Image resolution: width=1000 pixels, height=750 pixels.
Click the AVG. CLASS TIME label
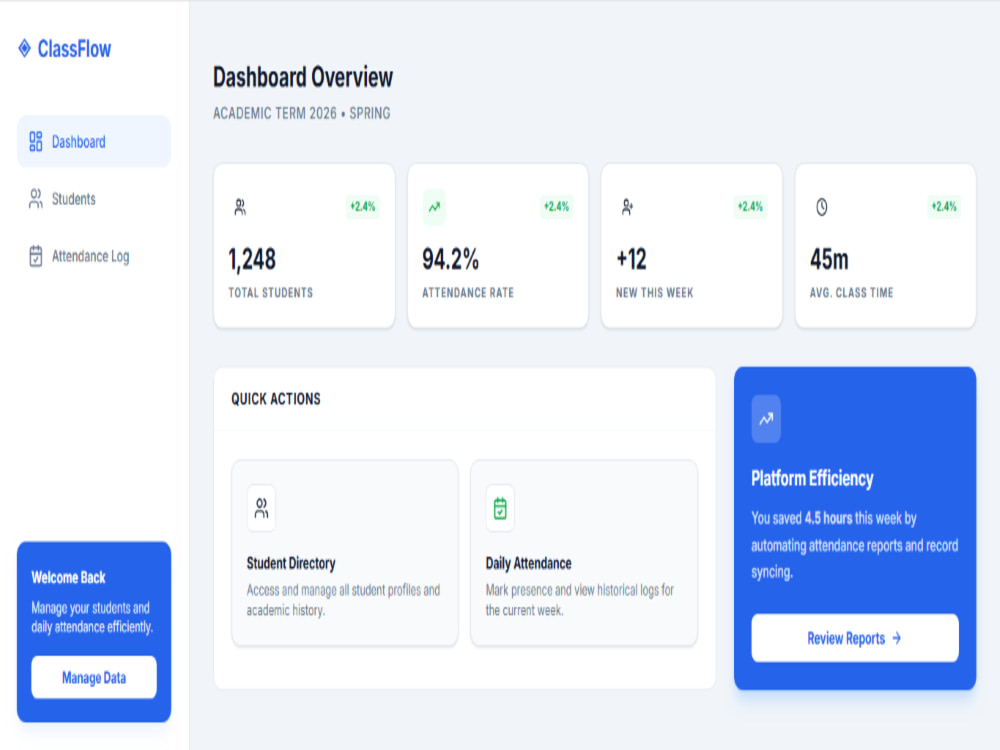pos(851,293)
